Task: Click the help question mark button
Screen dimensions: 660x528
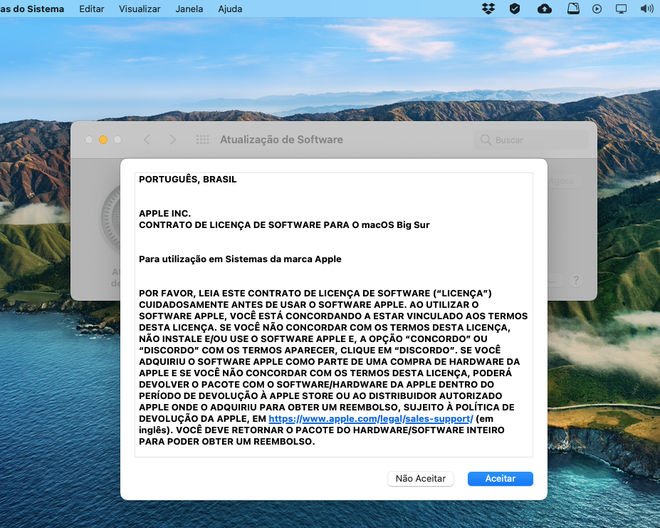Action: click(576, 280)
